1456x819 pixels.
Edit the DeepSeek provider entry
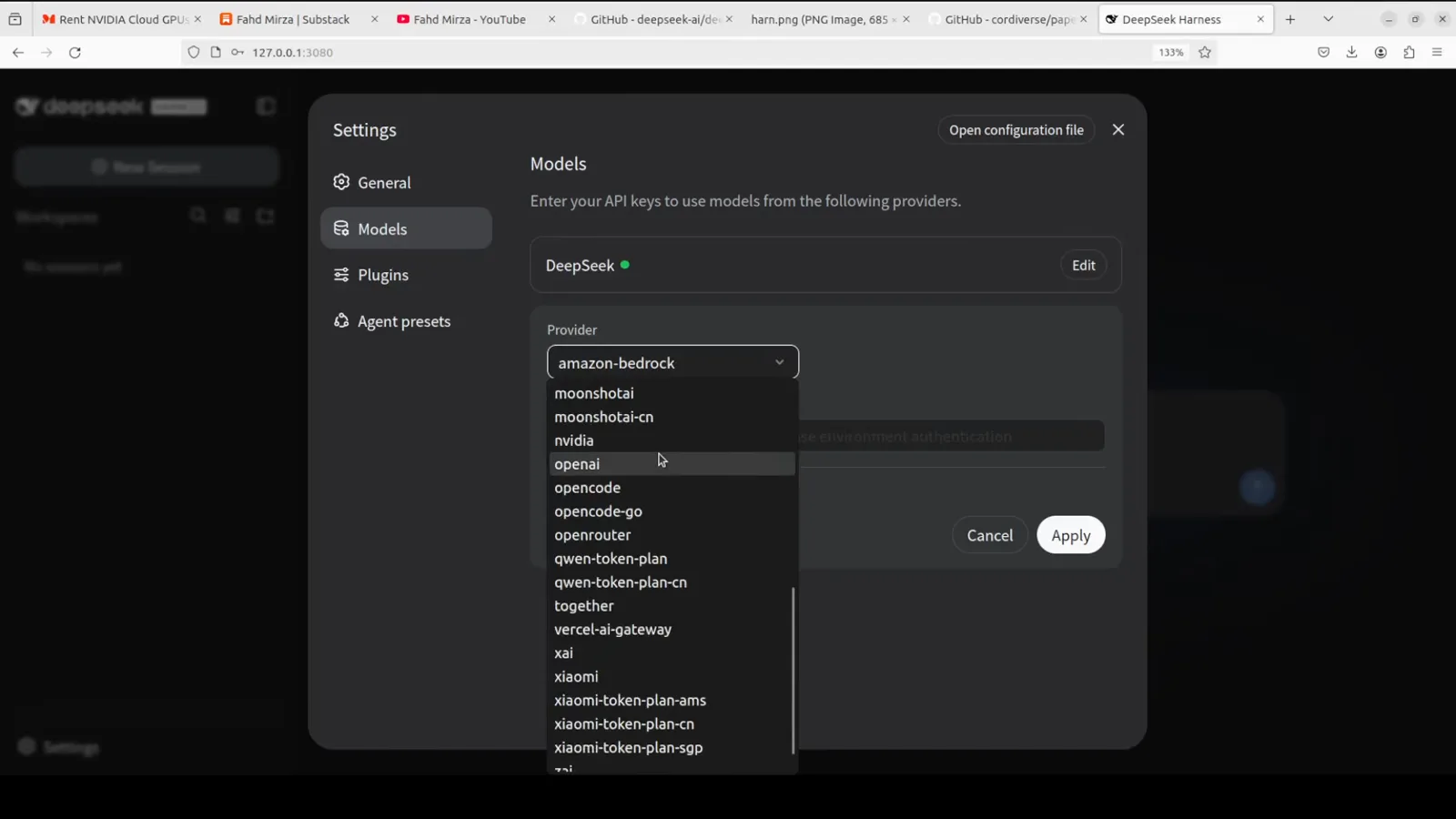1083,265
